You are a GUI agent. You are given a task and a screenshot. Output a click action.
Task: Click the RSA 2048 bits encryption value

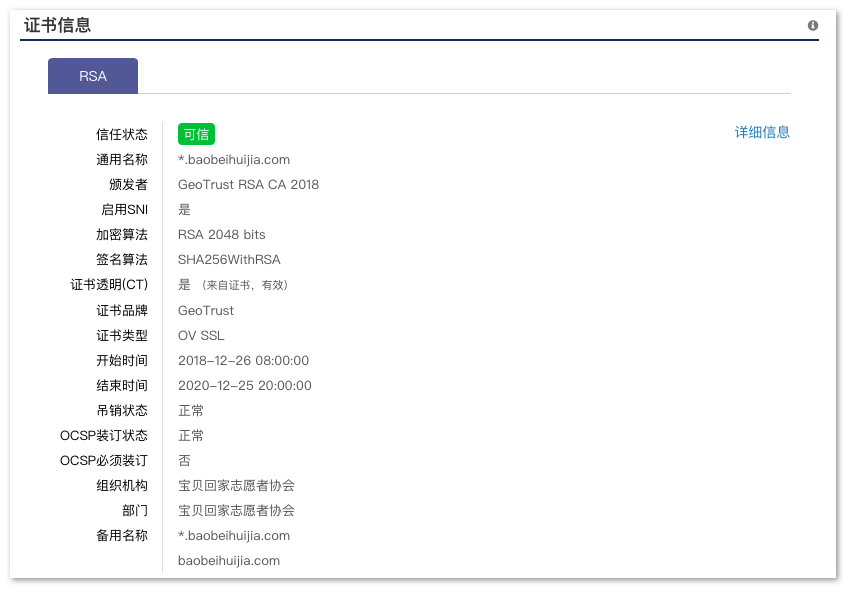(222, 235)
